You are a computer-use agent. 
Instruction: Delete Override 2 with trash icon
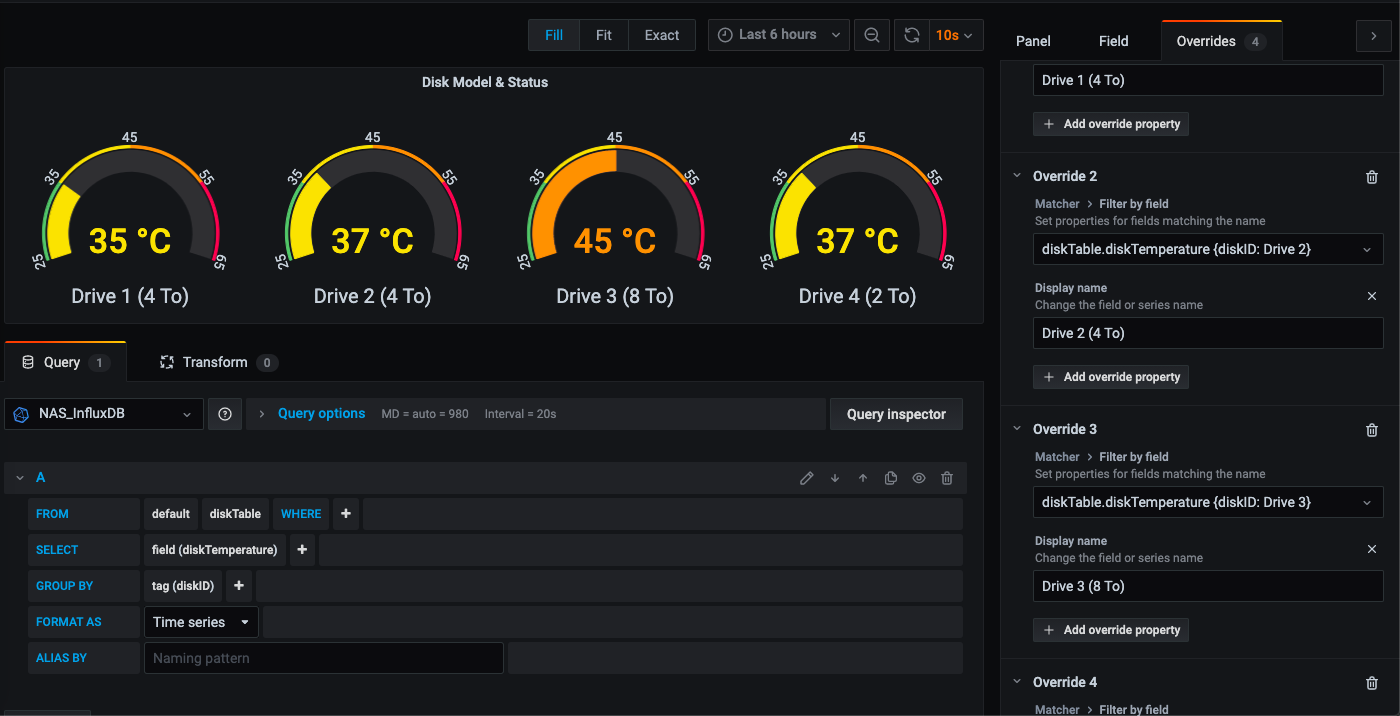coord(1371,177)
